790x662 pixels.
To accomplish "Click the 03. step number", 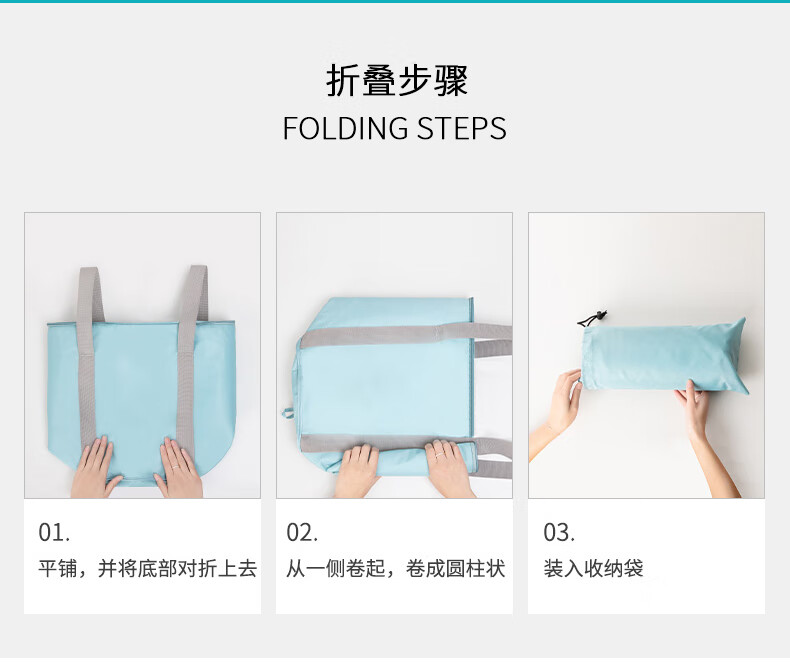I will (x=559, y=533).
